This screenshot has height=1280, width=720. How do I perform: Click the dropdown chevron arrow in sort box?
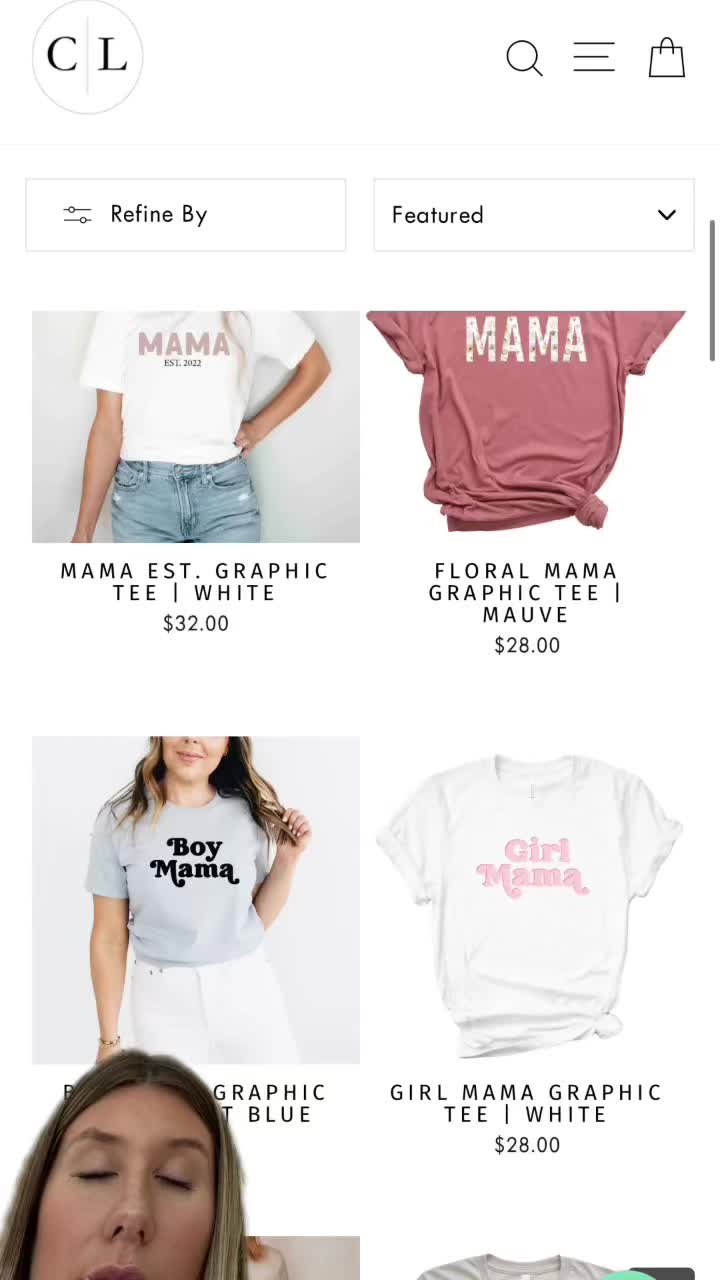point(667,215)
